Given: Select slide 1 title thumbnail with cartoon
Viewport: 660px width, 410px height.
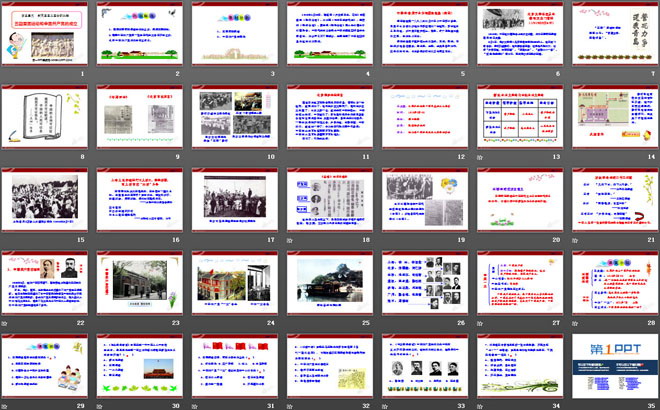Looking at the screenshot, I should pyautogui.click(x=46, y=35).
